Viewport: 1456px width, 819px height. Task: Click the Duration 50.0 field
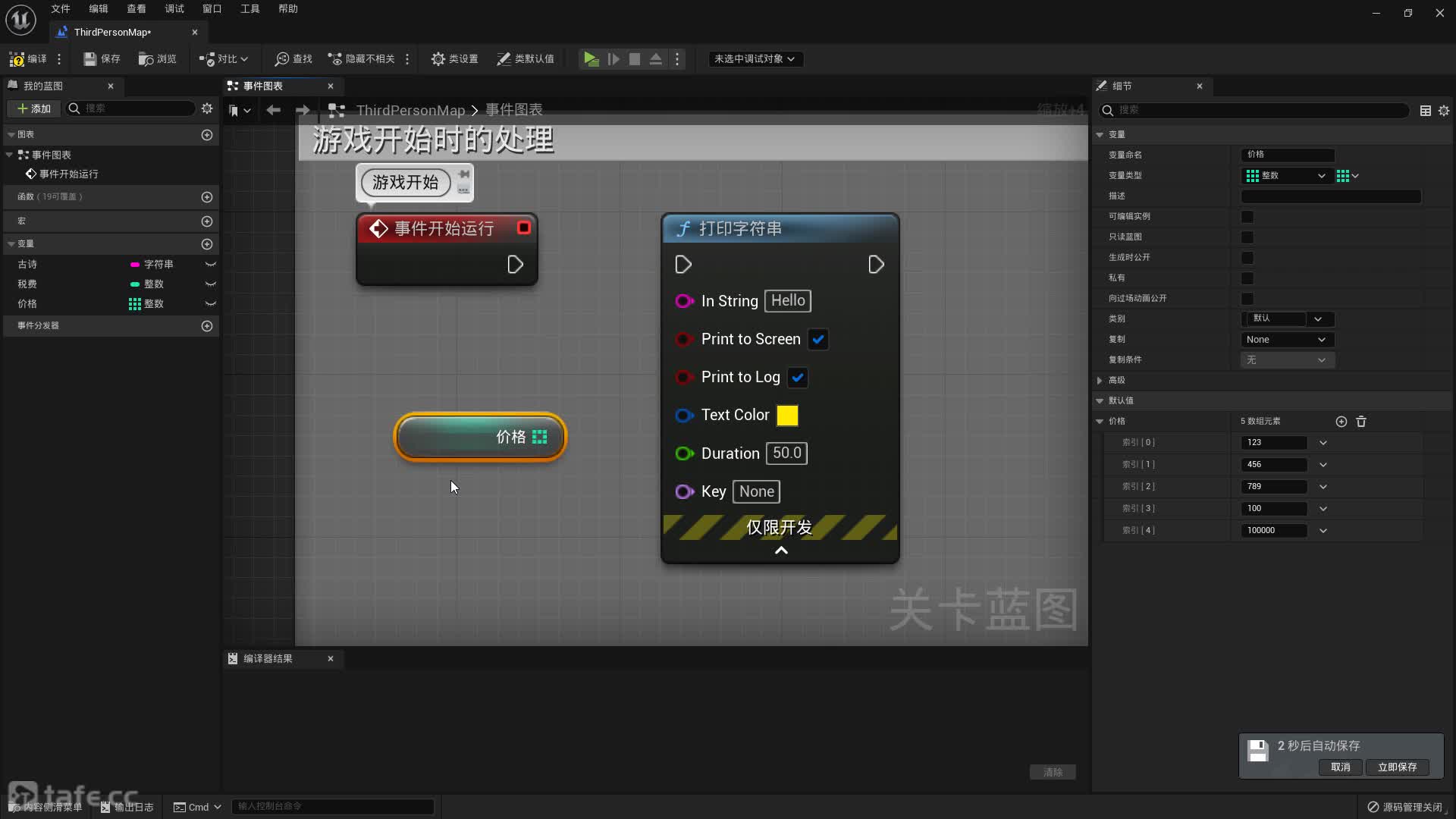(787, 453)
